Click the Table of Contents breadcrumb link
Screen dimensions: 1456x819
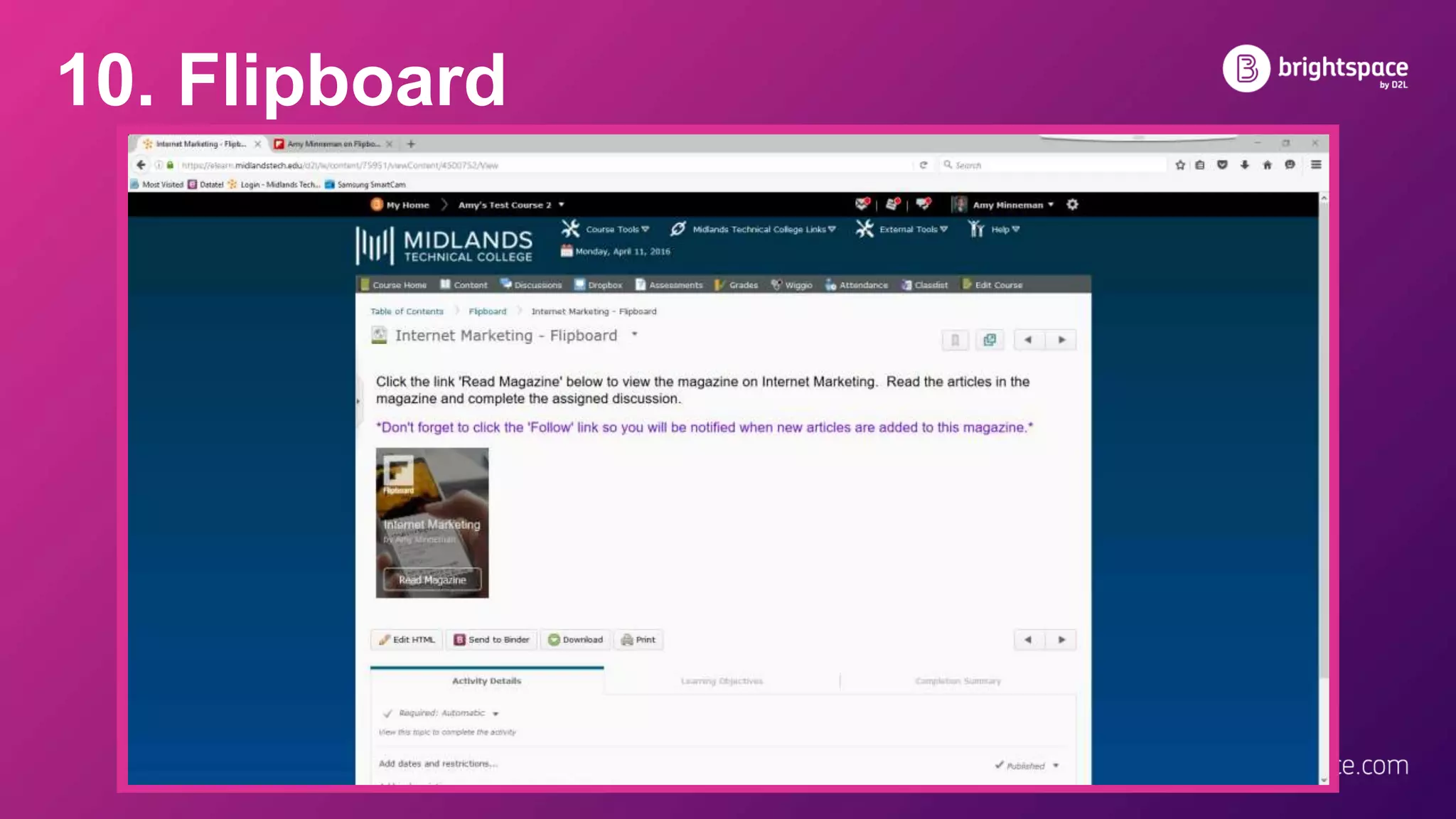point(407,311)
